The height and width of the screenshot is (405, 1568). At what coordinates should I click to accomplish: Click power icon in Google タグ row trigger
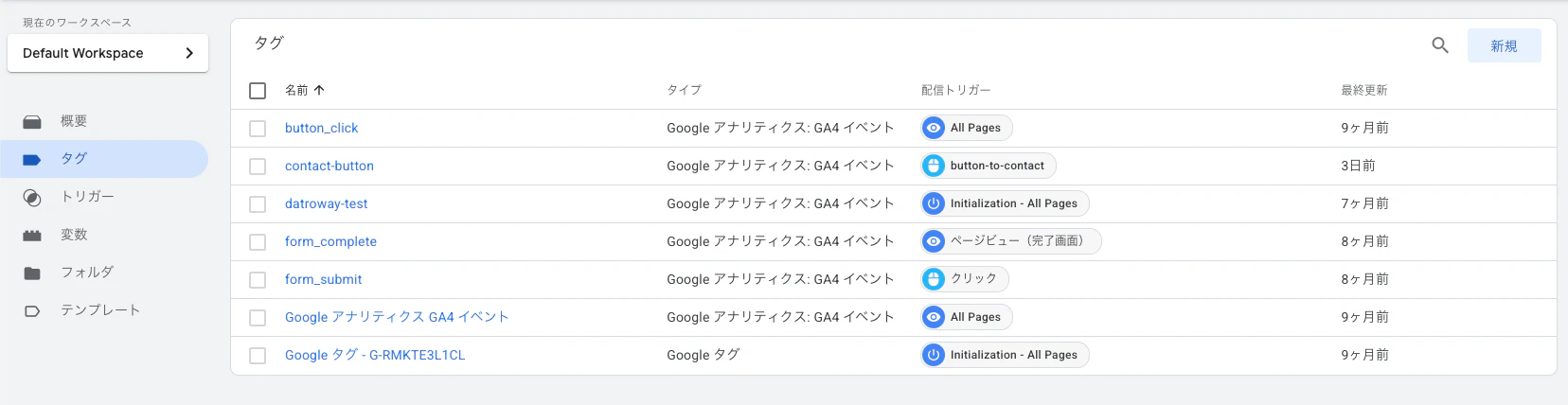[934, 355]
